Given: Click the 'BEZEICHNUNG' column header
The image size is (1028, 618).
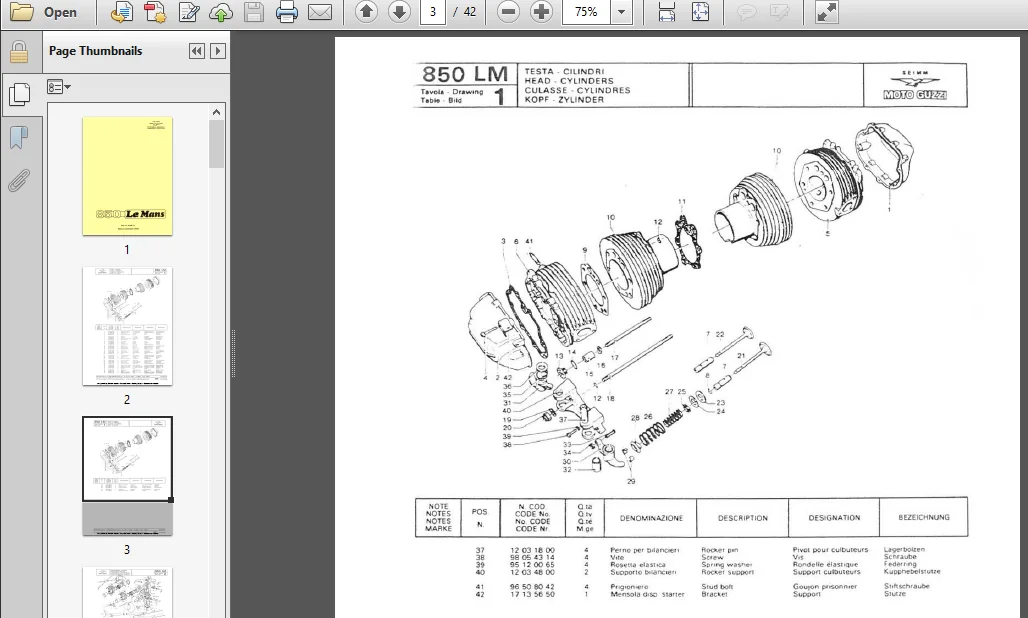Looking at the screenshot, I should [924, 518].
